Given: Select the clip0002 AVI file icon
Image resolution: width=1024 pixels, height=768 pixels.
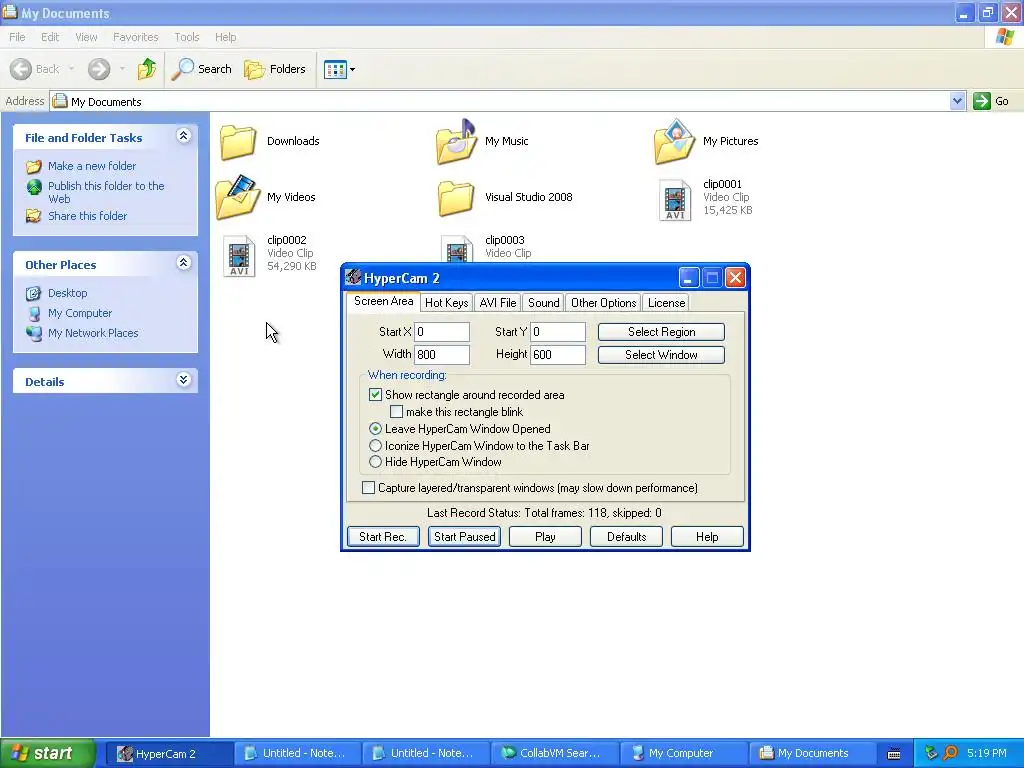Looking at the screenshot, I should tap(239, 256).
